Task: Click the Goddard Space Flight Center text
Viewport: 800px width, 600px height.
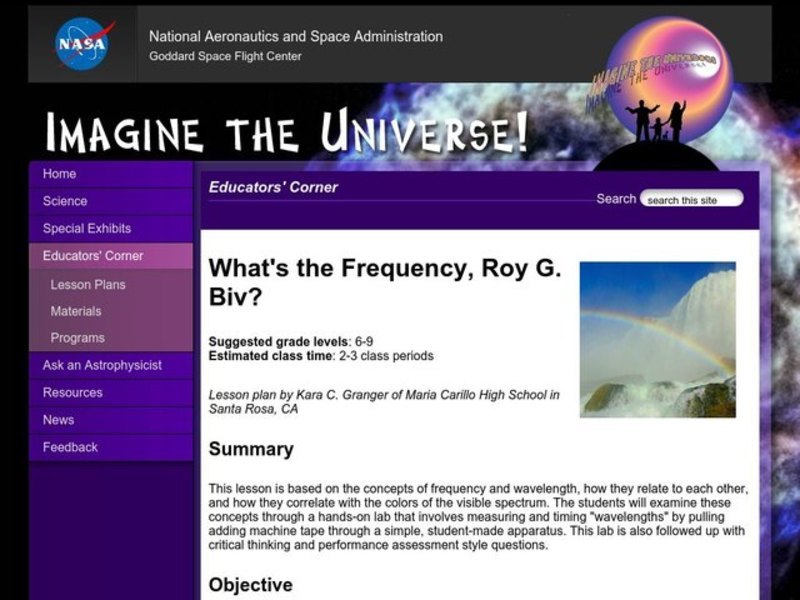Action: (225, 56)
